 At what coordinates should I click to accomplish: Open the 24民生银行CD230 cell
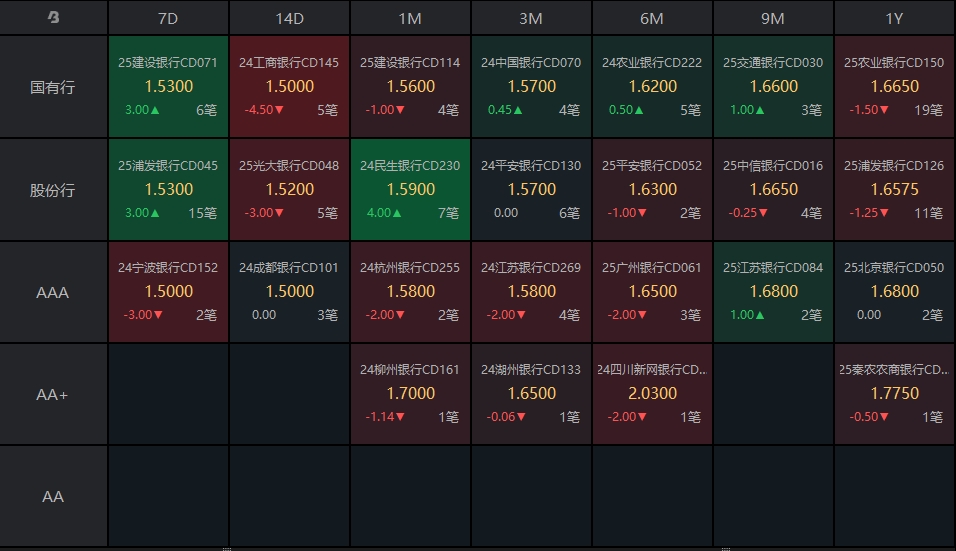pos(410,190)
